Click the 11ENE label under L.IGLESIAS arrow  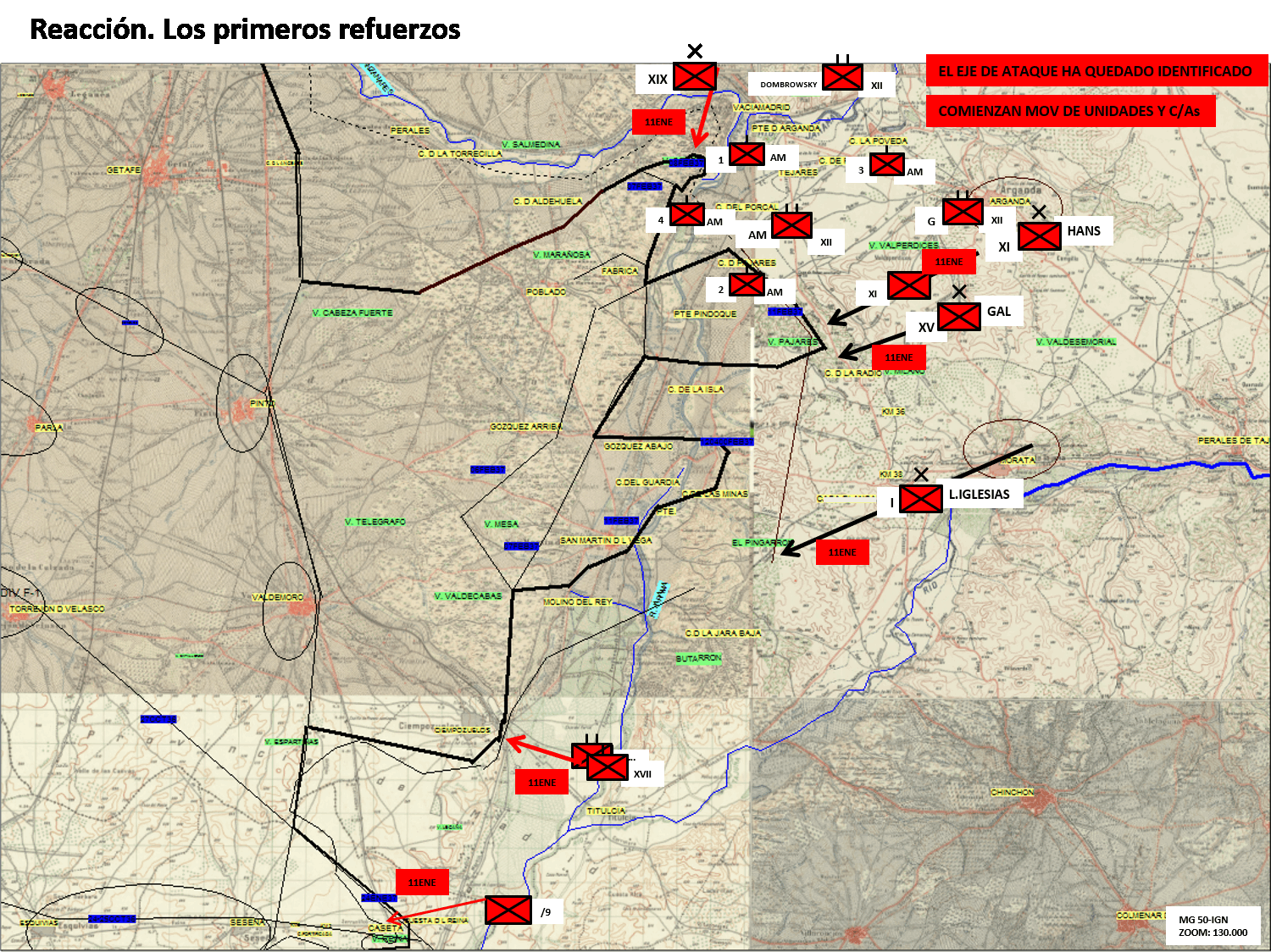(842, 552)
